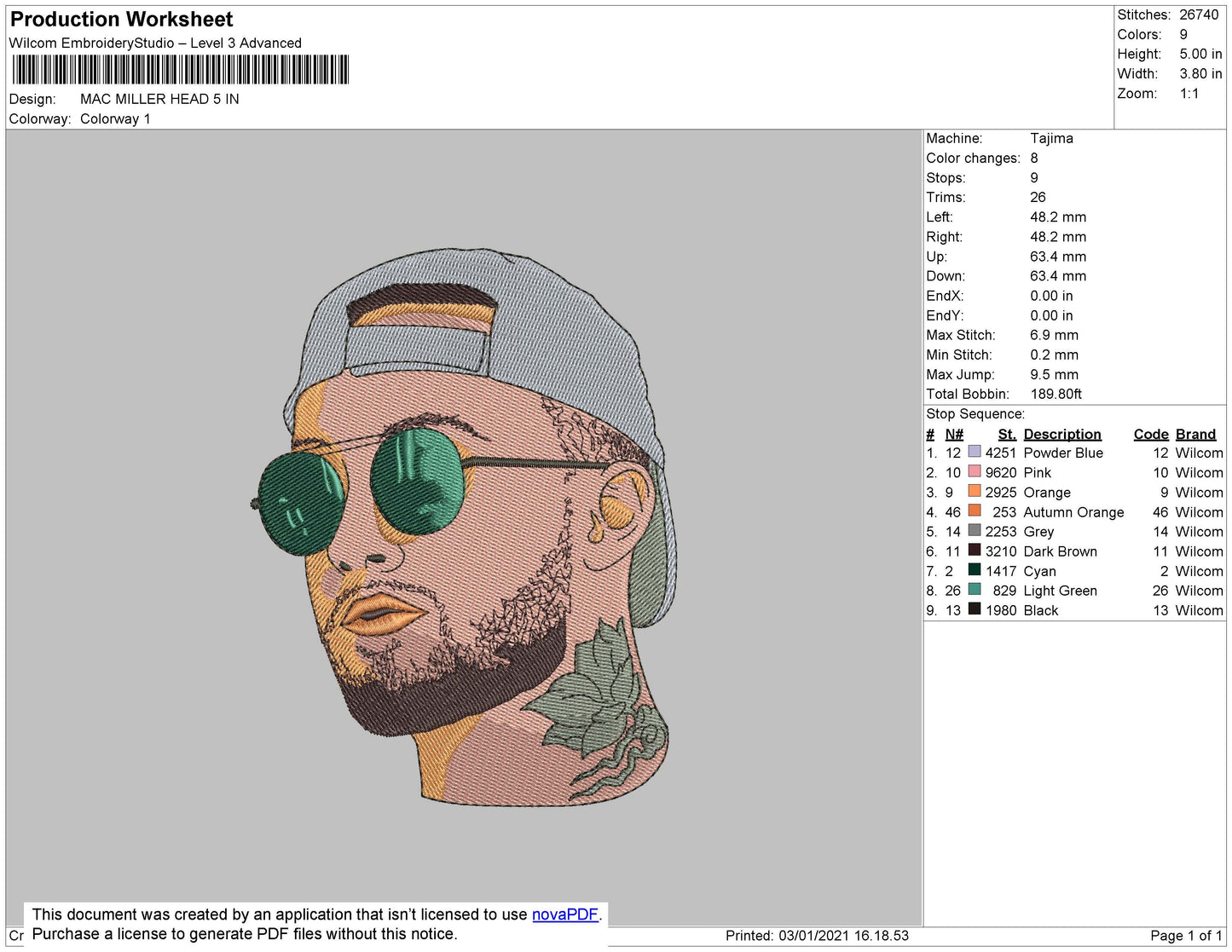Click the Cyan color swatch
The width and height of the screenshot is (1232, 952).
coord(975,569)
